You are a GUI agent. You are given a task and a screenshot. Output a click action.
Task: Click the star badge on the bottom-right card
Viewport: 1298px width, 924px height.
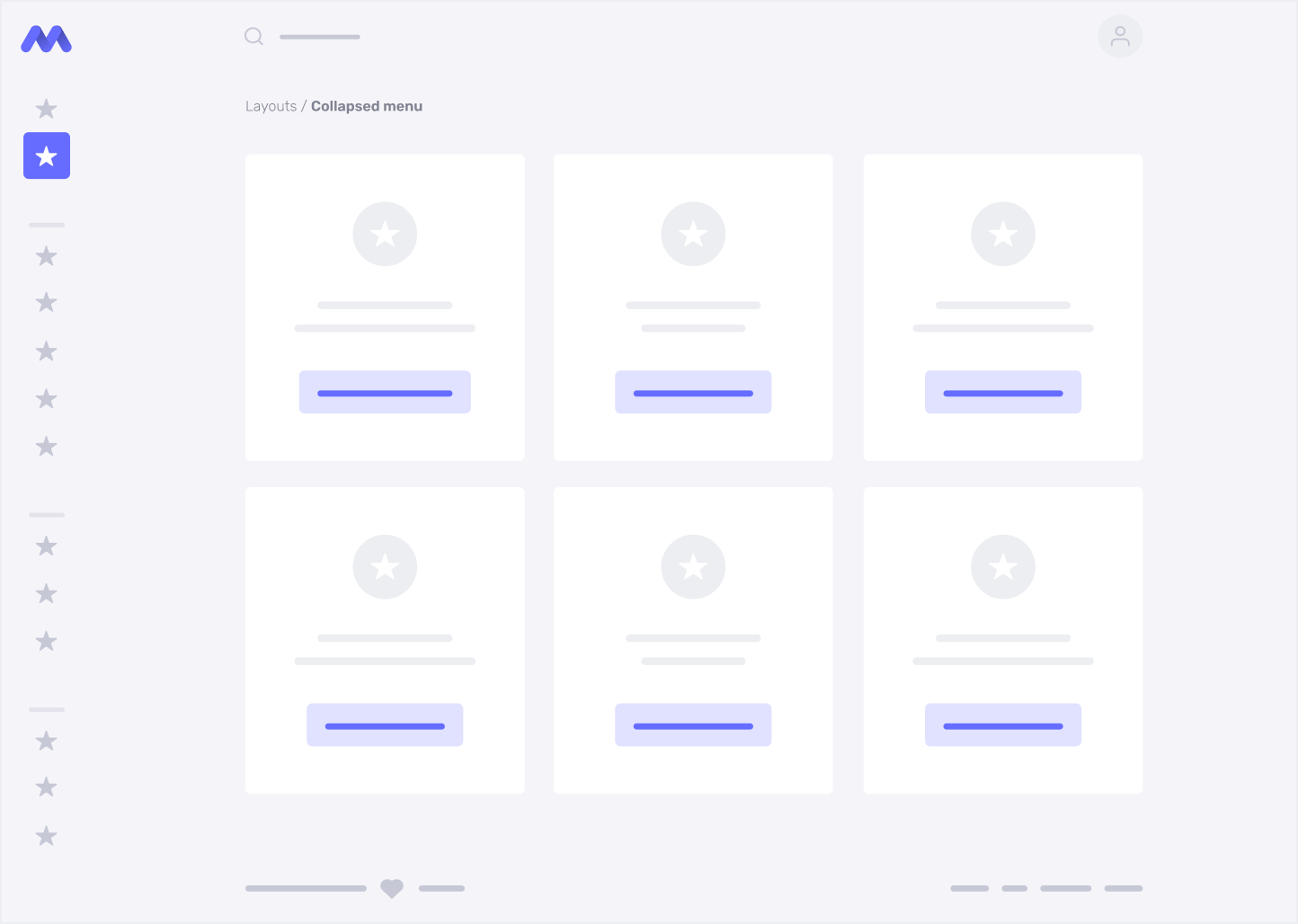pyautogui.click(x=1002, y=566)
